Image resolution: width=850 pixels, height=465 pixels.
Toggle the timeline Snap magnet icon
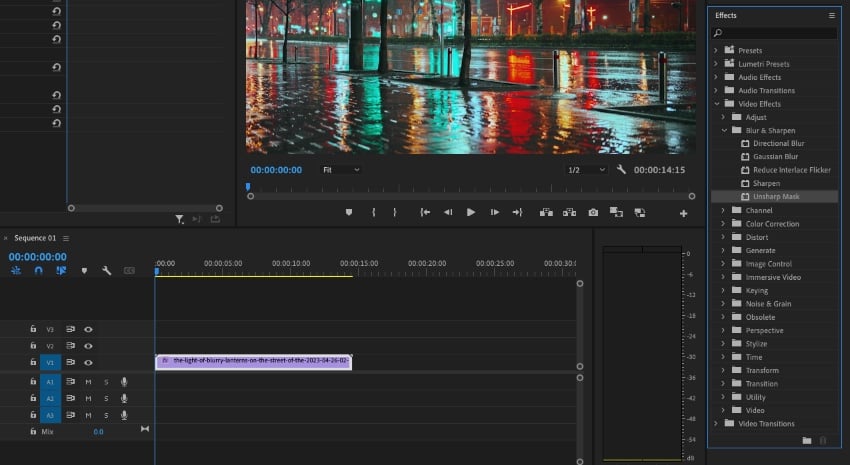tap(39, 271)
